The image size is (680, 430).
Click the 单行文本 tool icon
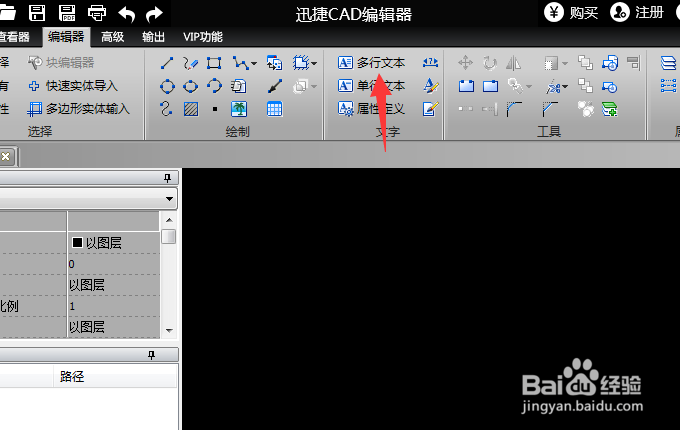(345, 86)
